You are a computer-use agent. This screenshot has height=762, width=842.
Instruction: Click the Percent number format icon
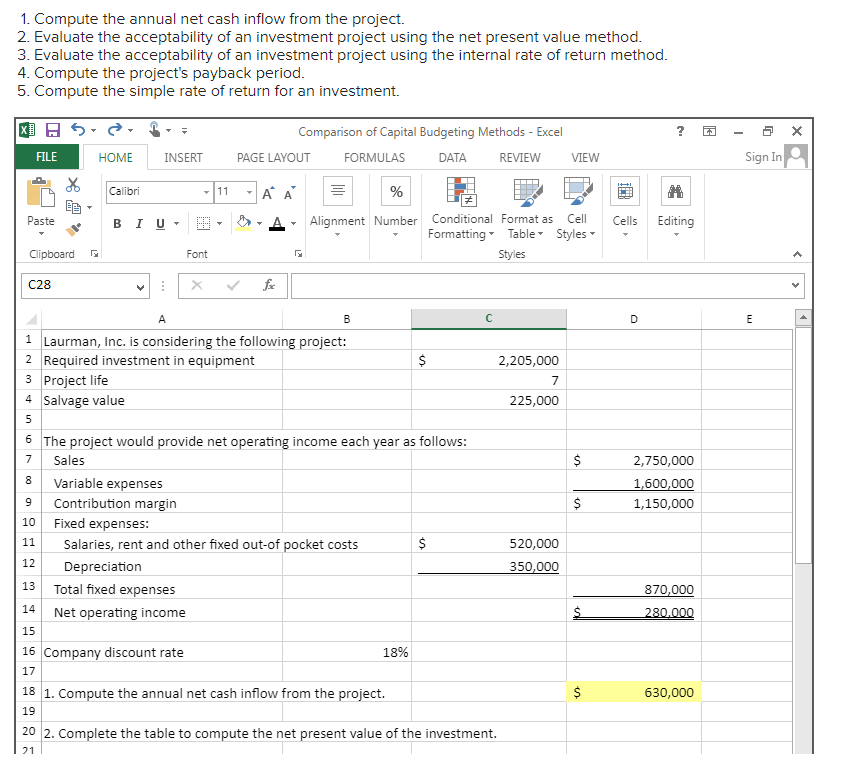395,191
